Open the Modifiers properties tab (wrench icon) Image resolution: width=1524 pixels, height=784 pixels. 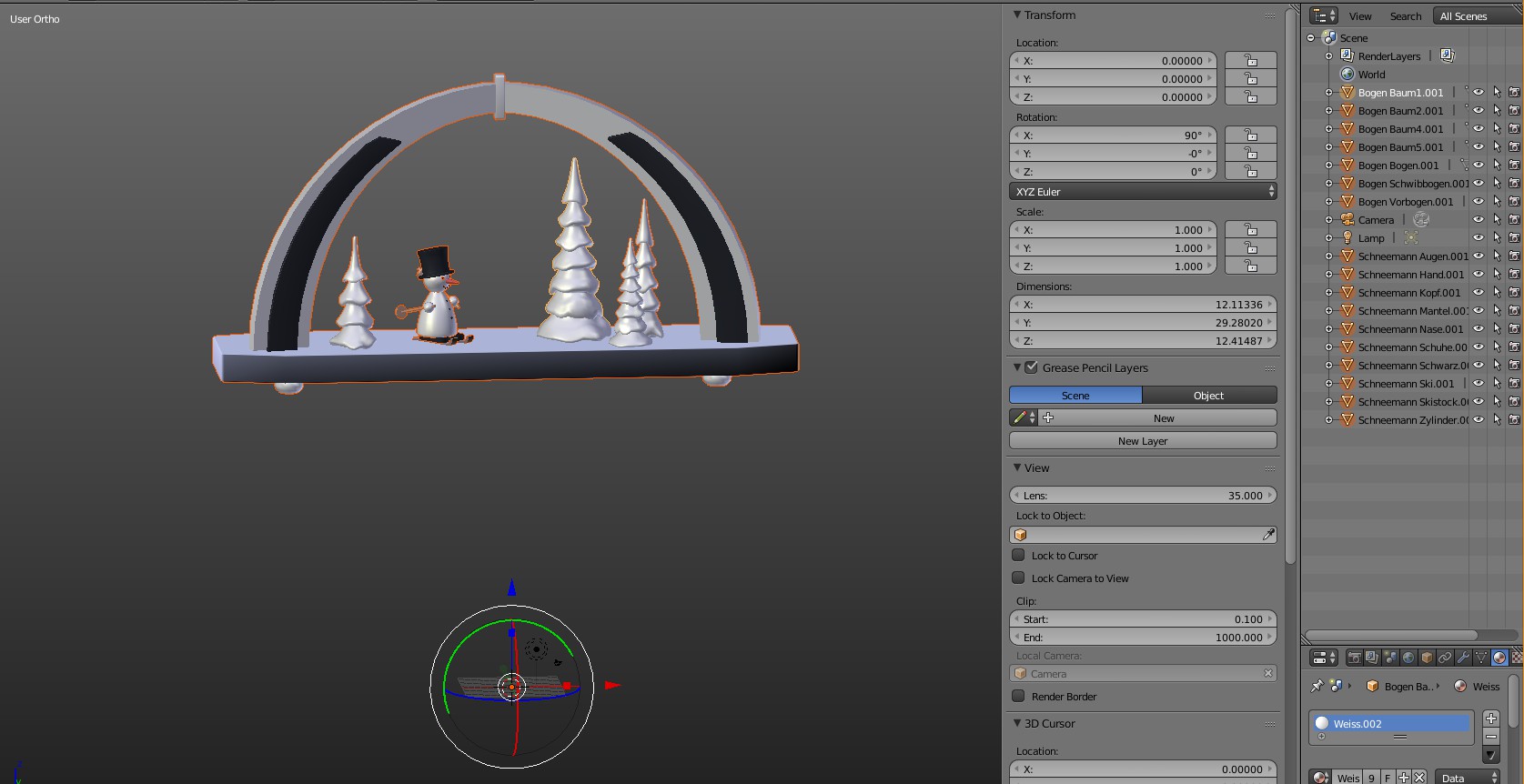click(x=1463, y=658)
